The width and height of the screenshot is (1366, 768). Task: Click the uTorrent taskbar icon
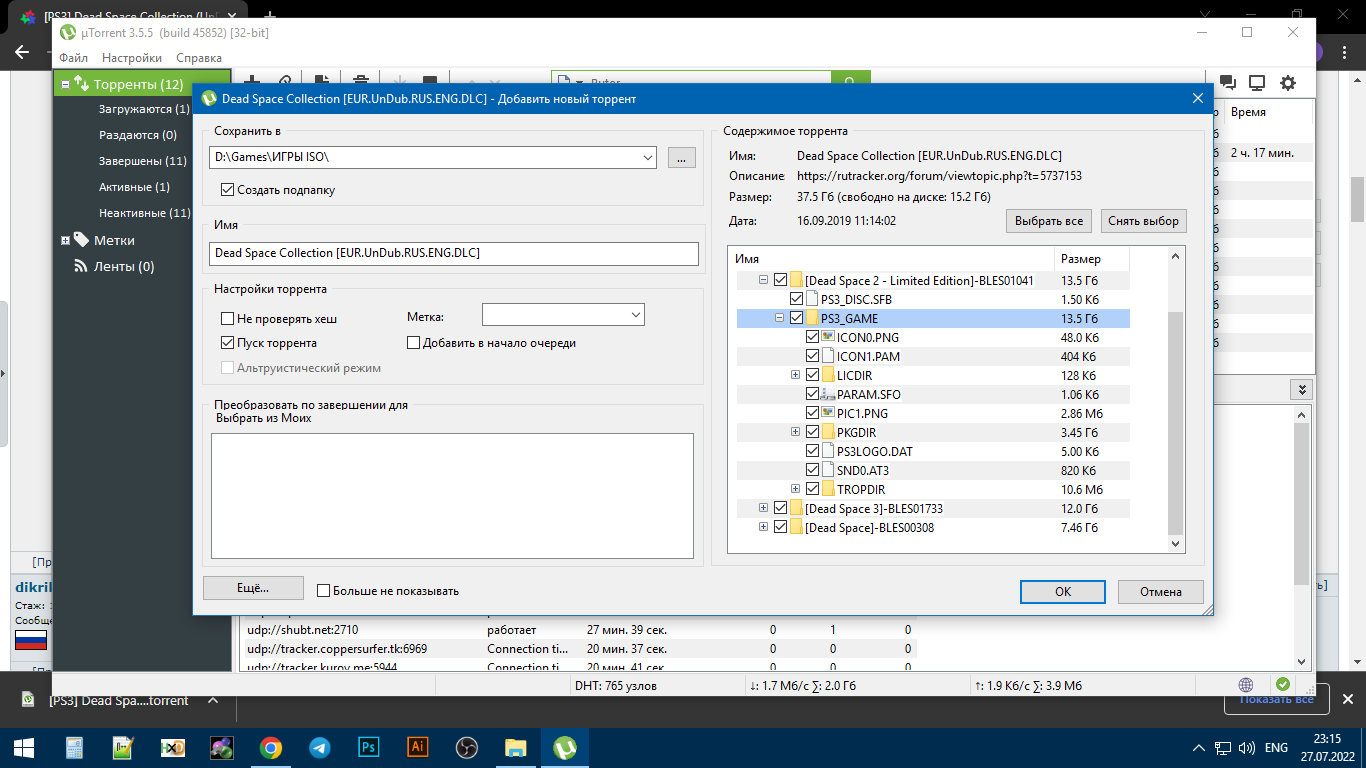tap(564, 747)
